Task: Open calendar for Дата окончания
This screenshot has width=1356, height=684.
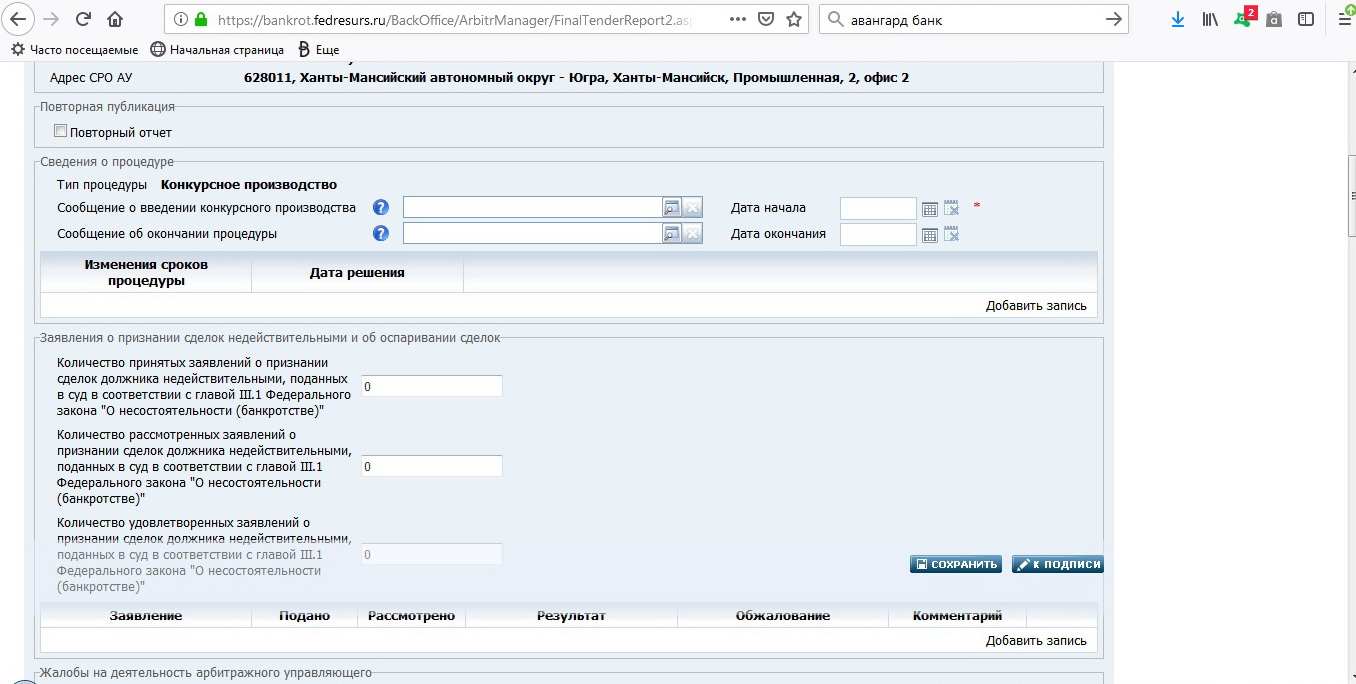Action: tap(930, 234)
